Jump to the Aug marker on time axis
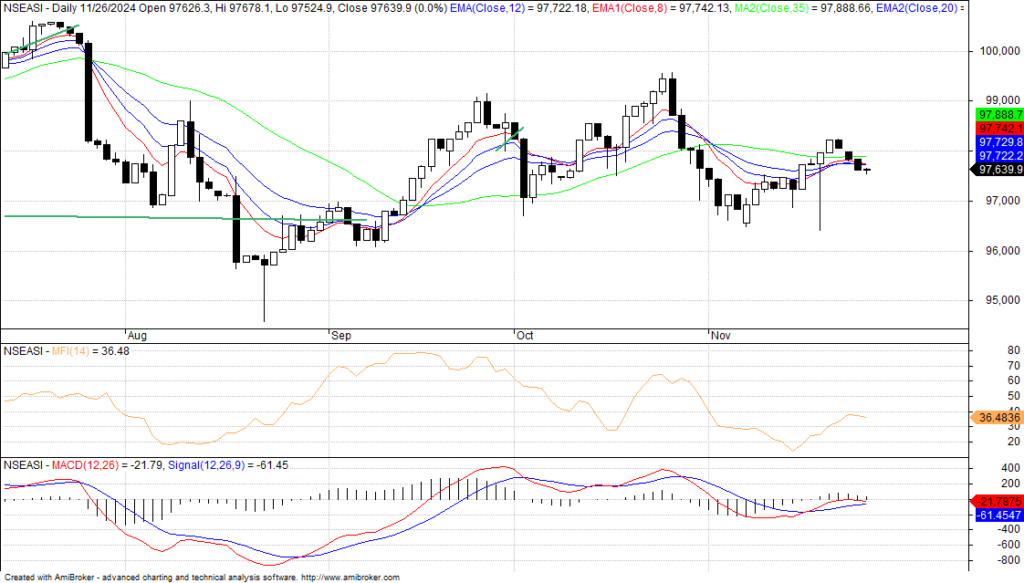The image size is (1024, 583). coord(138,336)
